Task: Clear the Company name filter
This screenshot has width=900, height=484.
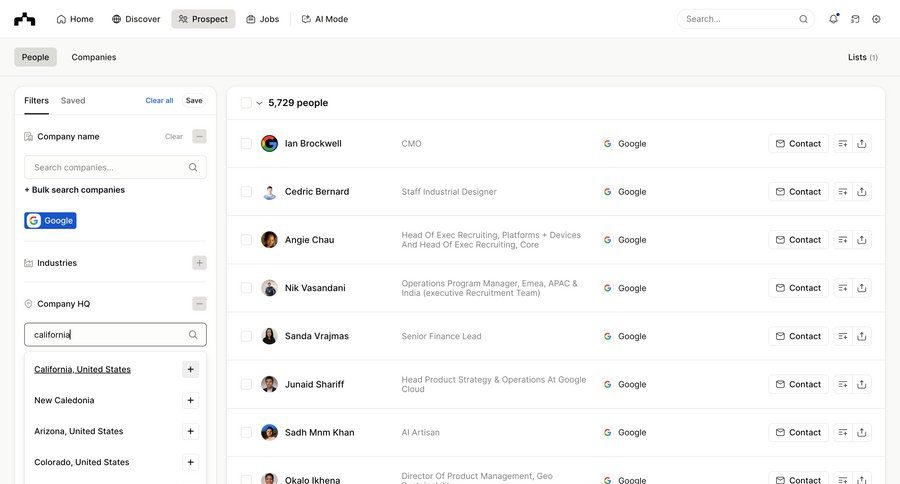Action: tap(174, 137)
